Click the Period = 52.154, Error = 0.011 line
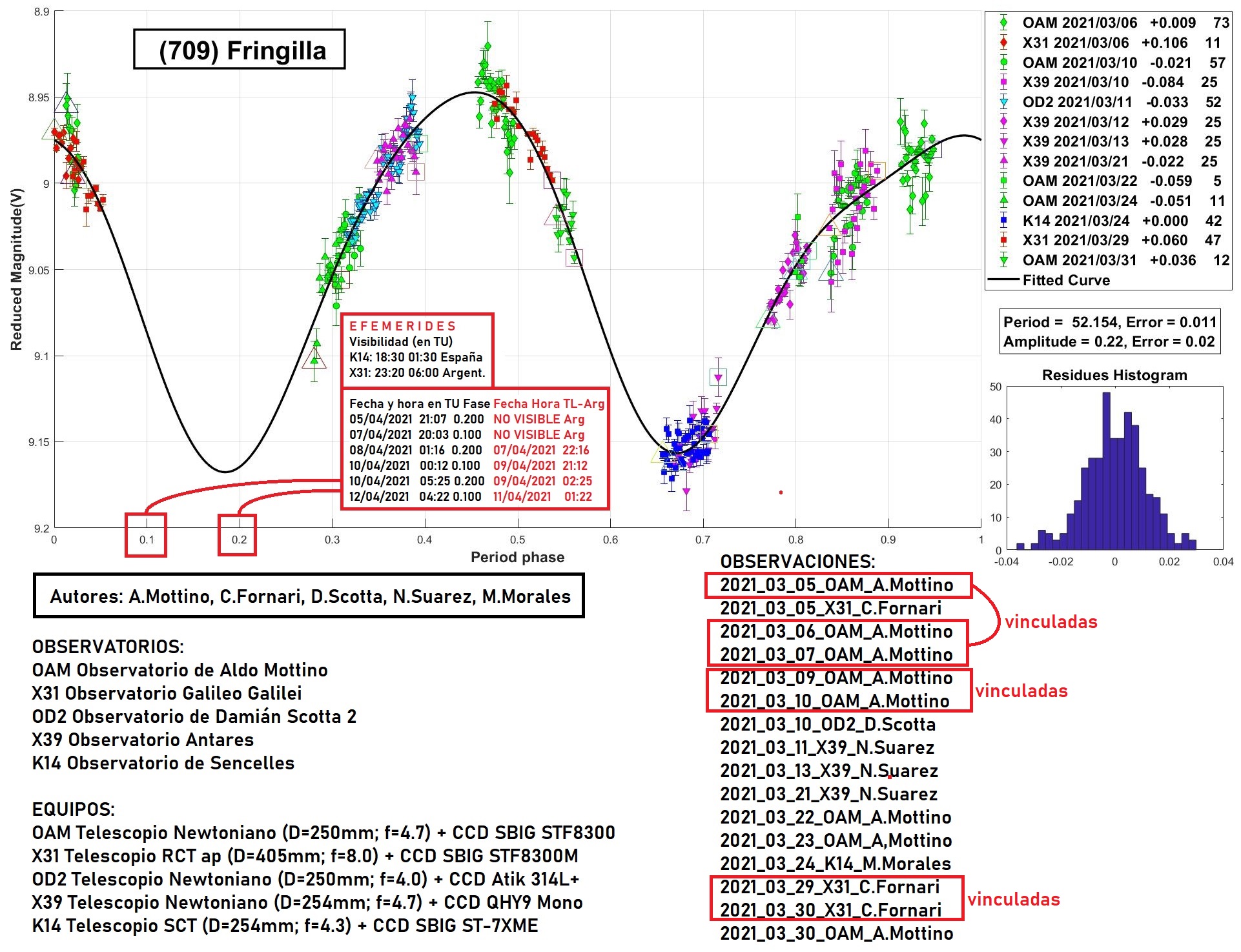 pyautogui.click(x=1109, y=322)
